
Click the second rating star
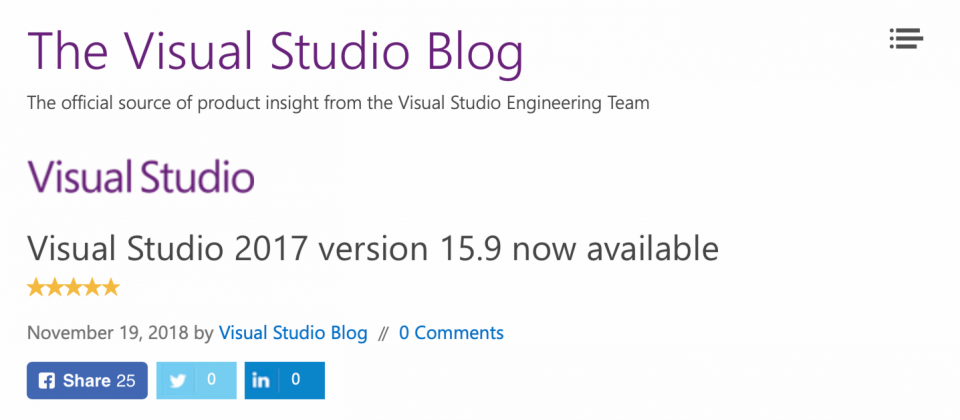point(55,288)
